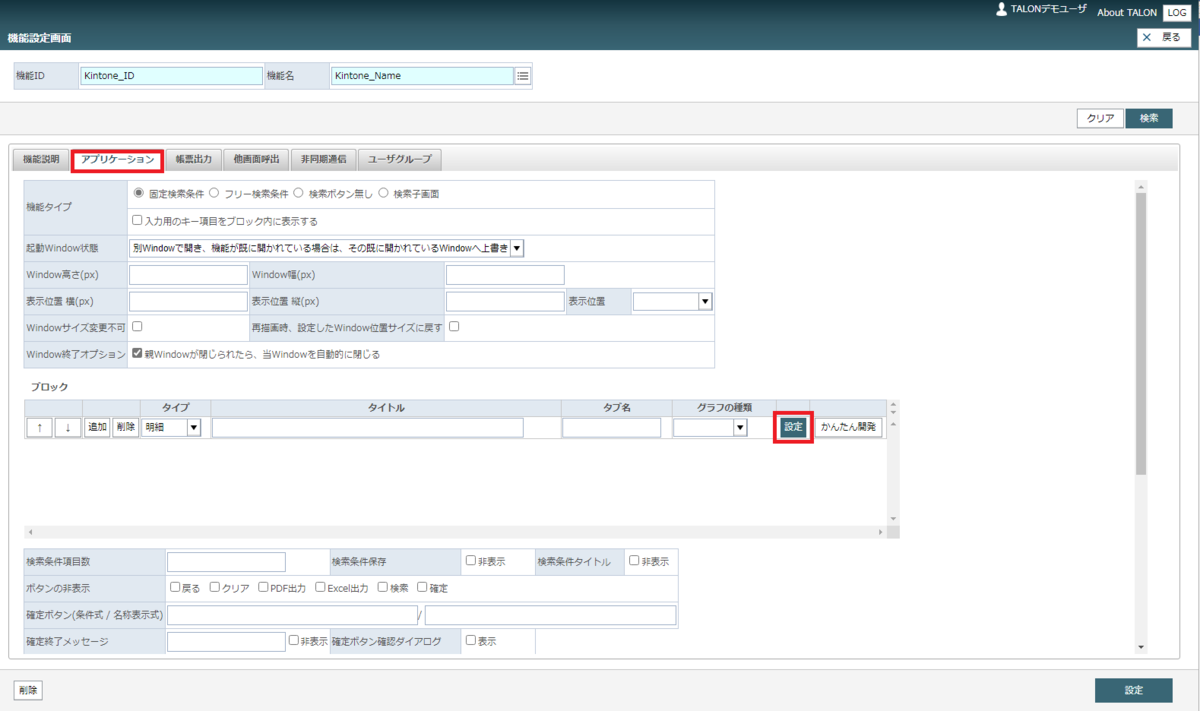Viewport: 1200px width, 711px height.
Task: Check 非表示 for 検索条件タイトル
Action: click(634, 561)
